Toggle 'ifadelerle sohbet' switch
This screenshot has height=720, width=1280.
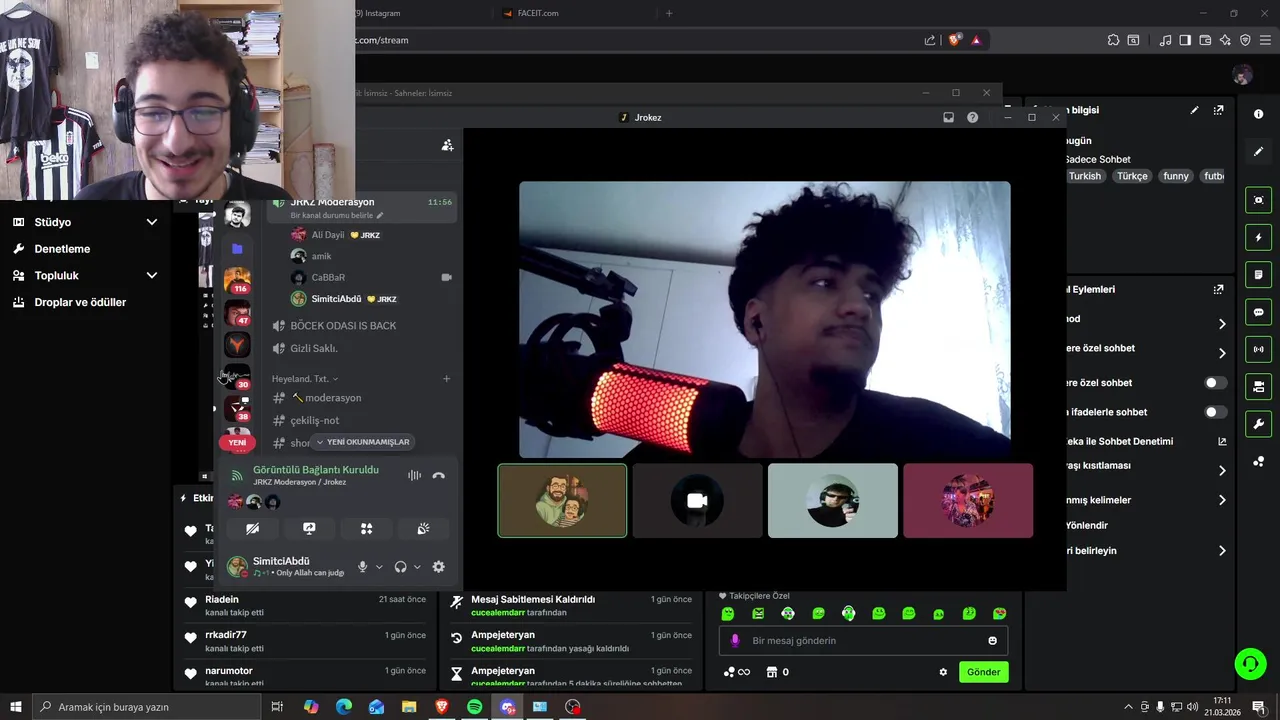click(x=1215, y=412)
